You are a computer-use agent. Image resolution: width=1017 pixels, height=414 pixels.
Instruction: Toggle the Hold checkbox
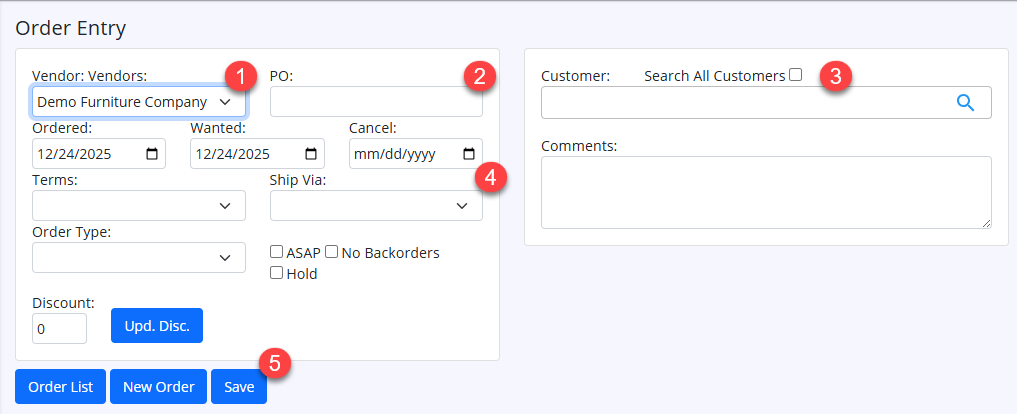pos(277,273)
